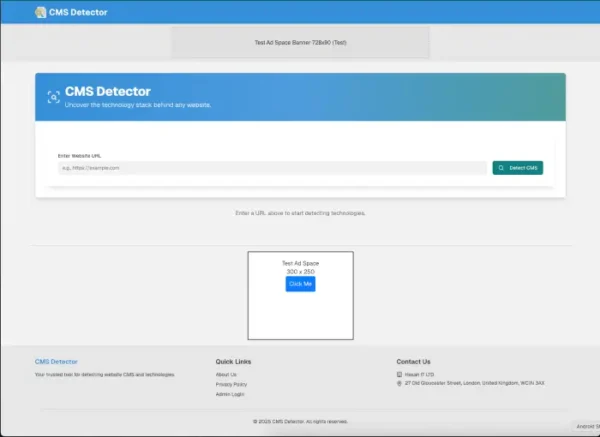
Task: Click 'Your trusted tool for detecting' tagline
Action: pyautogui.click(x=104, y=375)
